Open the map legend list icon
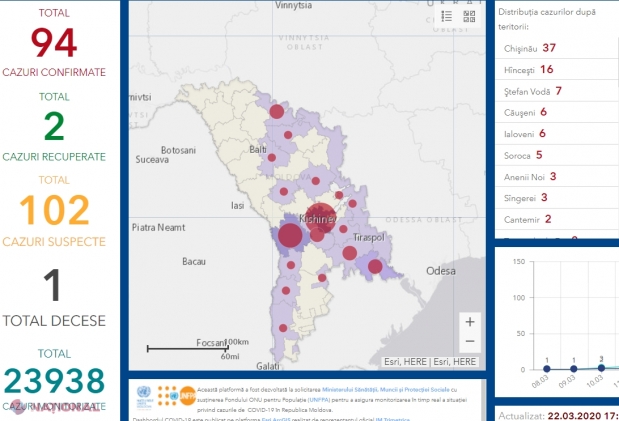This screenshot has width=619, height=421. pos(446,16)
